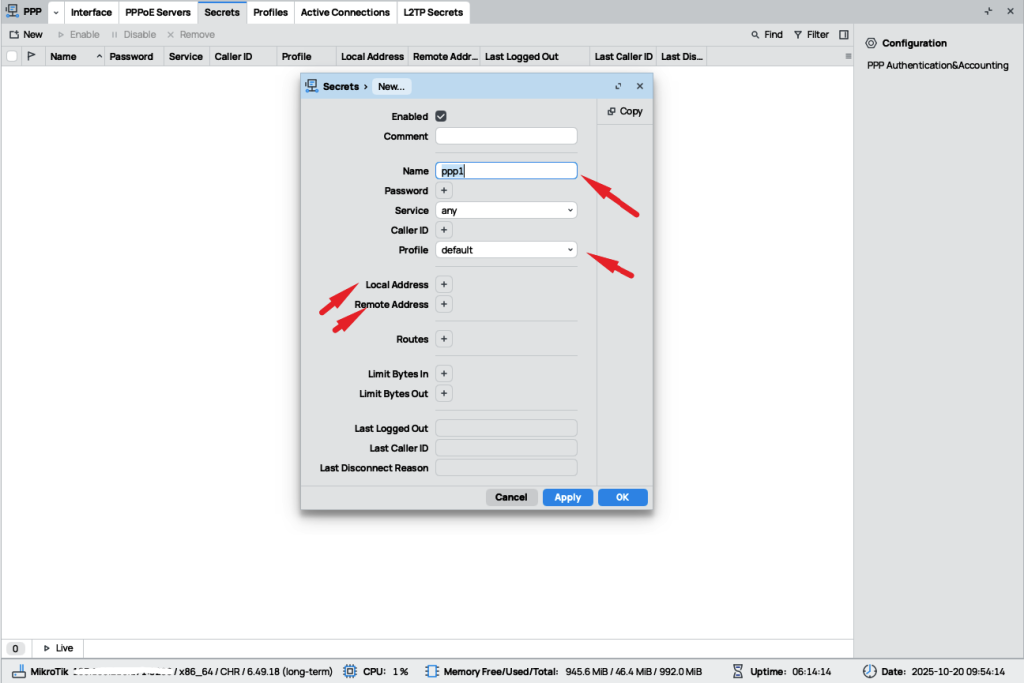Add Limit Bytes In via plus icon

click(x=445, y=374)
